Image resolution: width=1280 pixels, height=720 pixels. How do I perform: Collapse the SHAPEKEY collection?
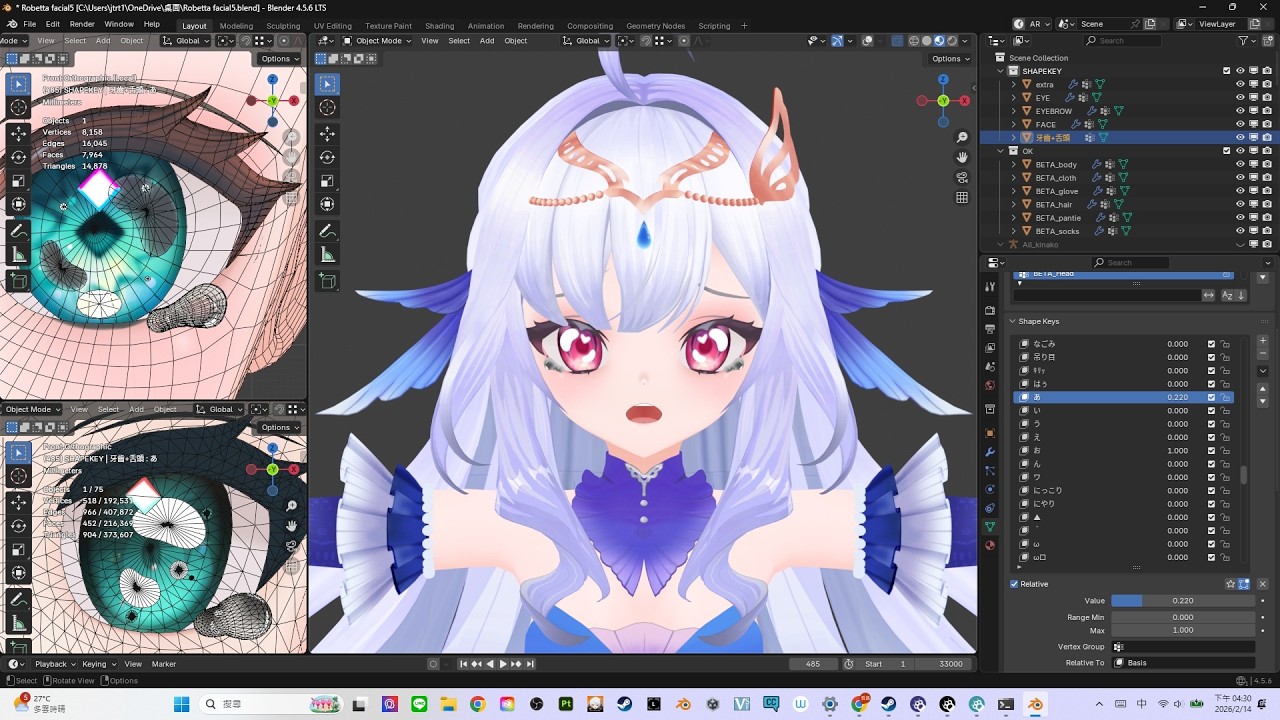pyautogui.click(x=1000, y=71)
